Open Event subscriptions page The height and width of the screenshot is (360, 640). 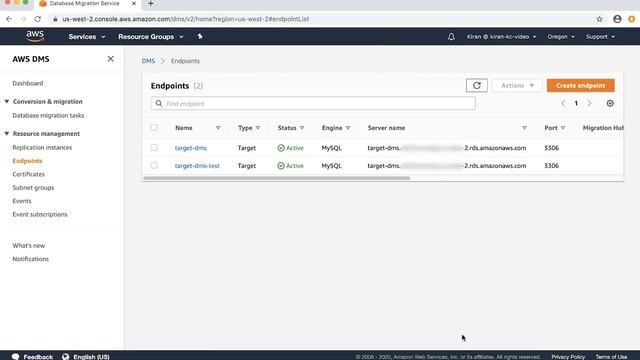pyautogui.click(x=40, y=214)
